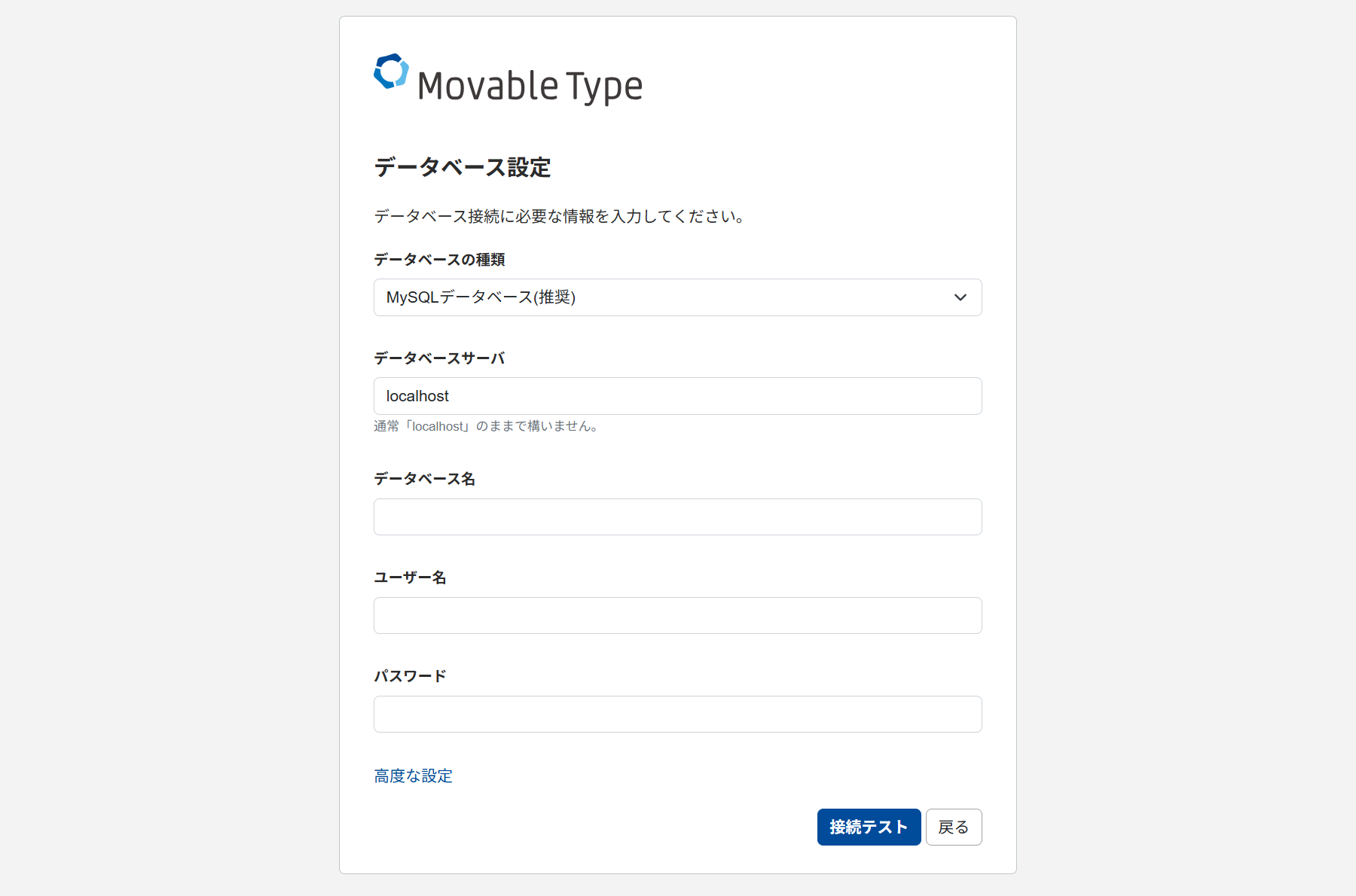Click the Movable Type wordmark text
The image size is (1356, 896).
530,86
